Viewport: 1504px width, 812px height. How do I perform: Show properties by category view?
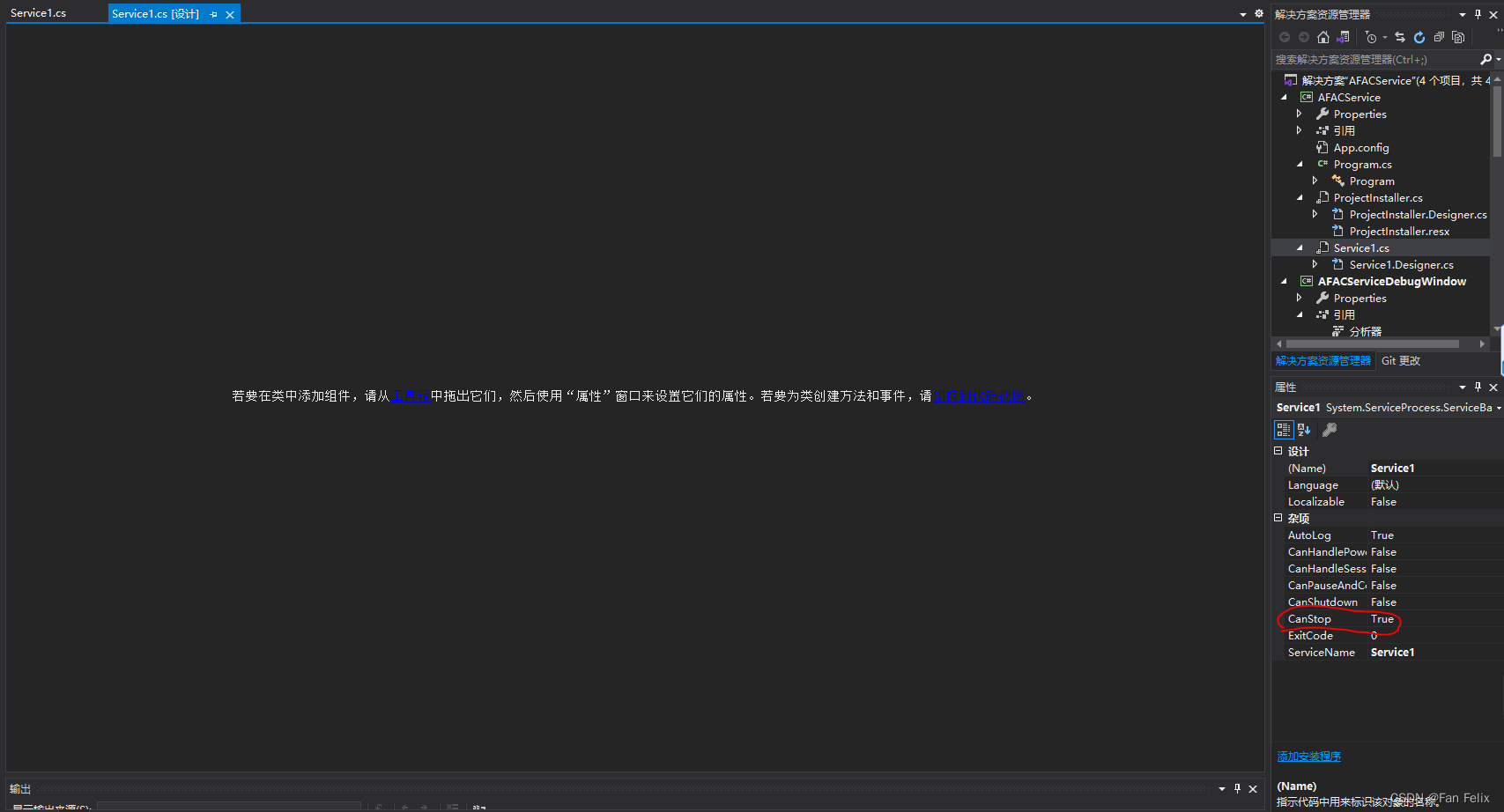[1284, 430]
